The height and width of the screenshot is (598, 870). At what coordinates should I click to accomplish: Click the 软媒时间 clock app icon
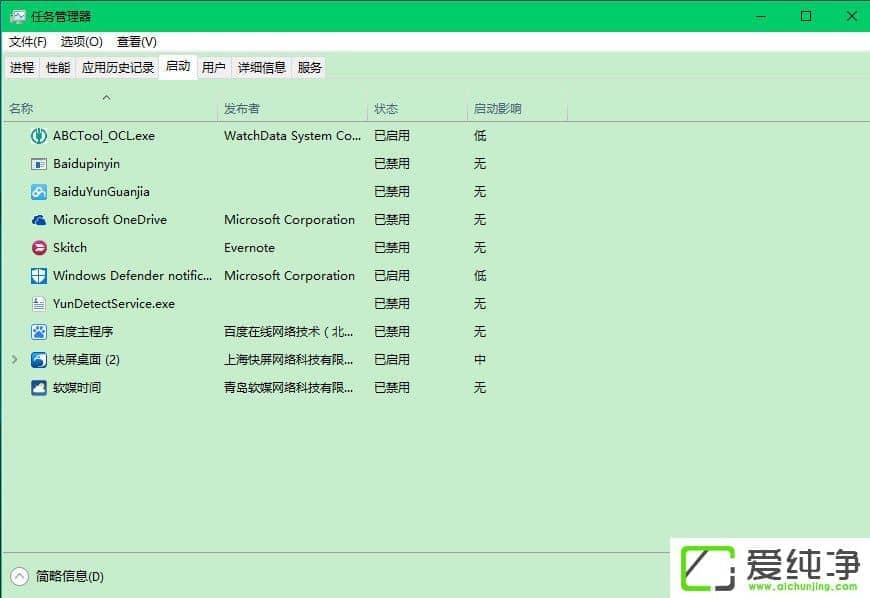click(x=38, y=388)
